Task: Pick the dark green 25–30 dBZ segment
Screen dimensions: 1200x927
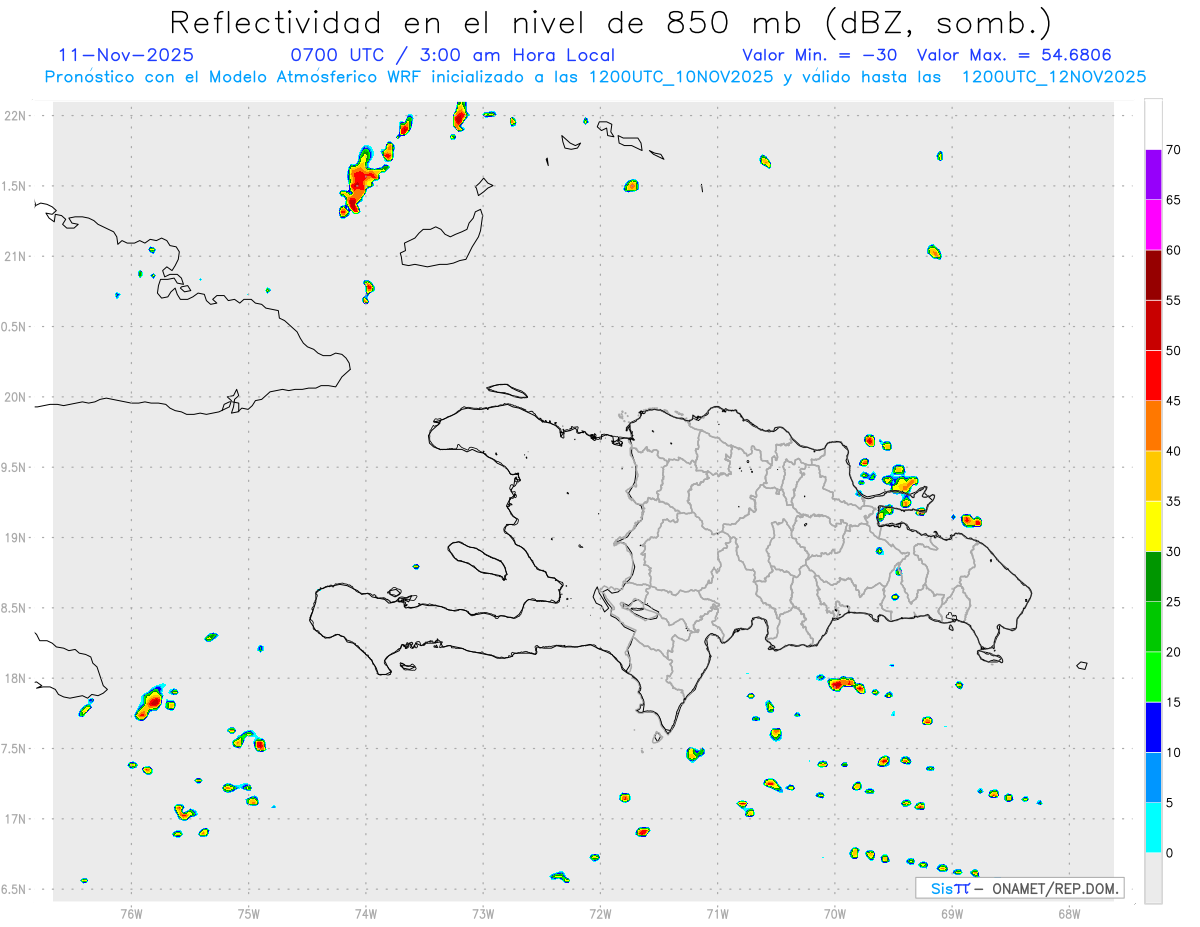Action: [x=1153, y=577]
